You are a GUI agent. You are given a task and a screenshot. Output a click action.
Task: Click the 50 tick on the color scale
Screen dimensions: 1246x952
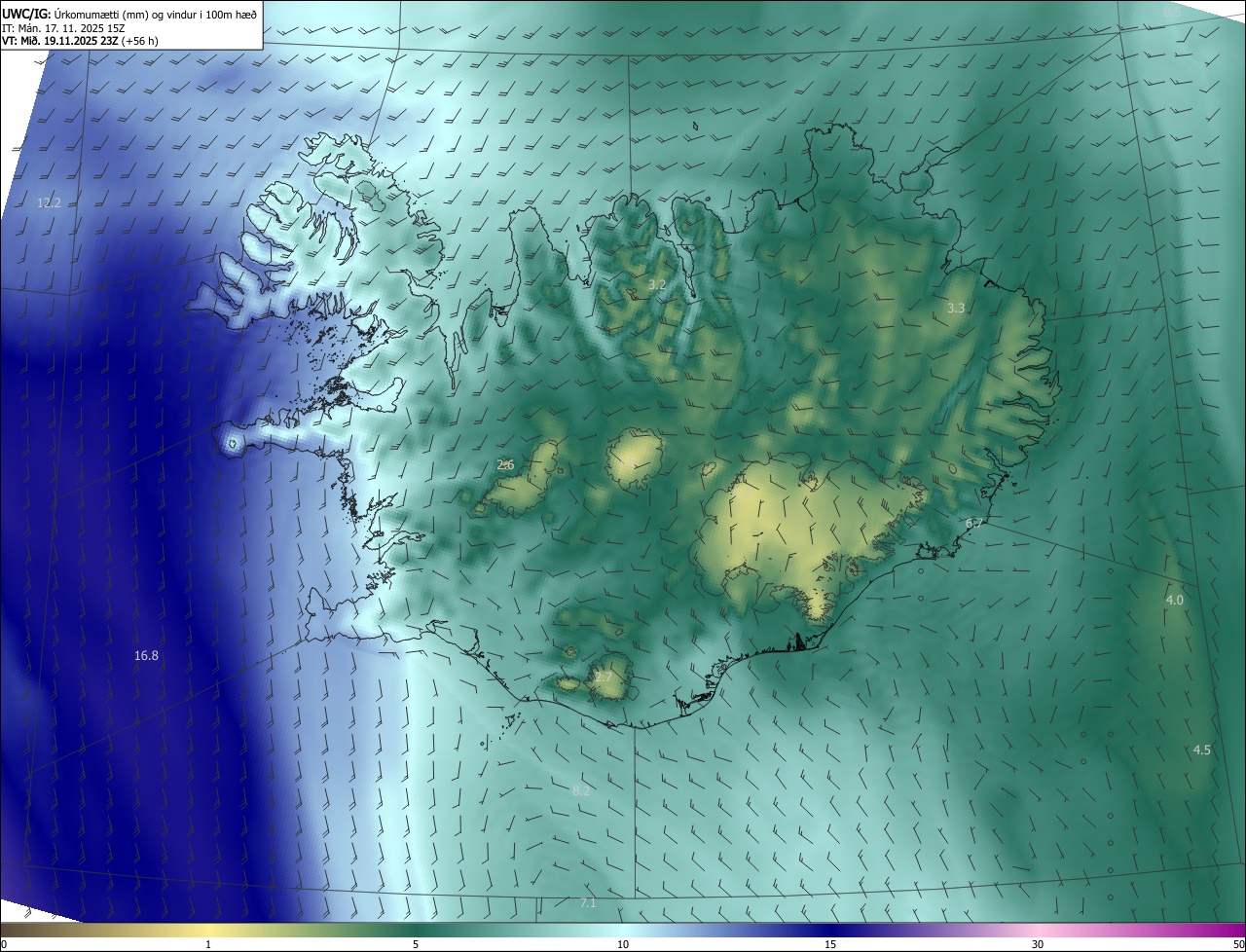(1238, 944)
